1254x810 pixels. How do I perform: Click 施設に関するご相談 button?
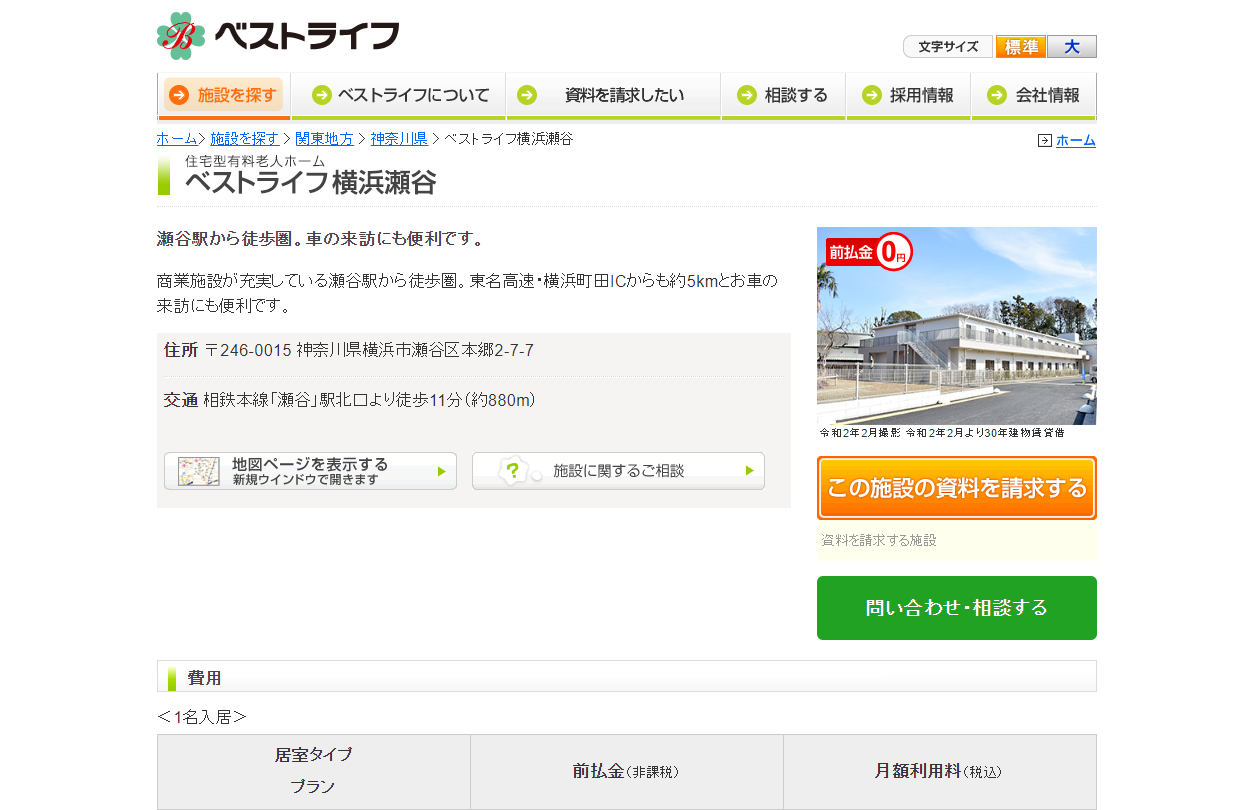point(618,471)
